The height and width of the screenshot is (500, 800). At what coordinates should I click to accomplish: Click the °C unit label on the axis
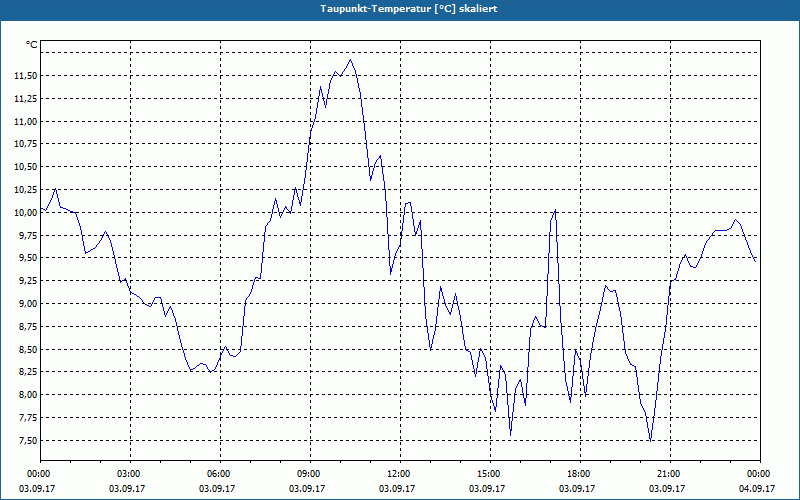(x=32, y=45)
